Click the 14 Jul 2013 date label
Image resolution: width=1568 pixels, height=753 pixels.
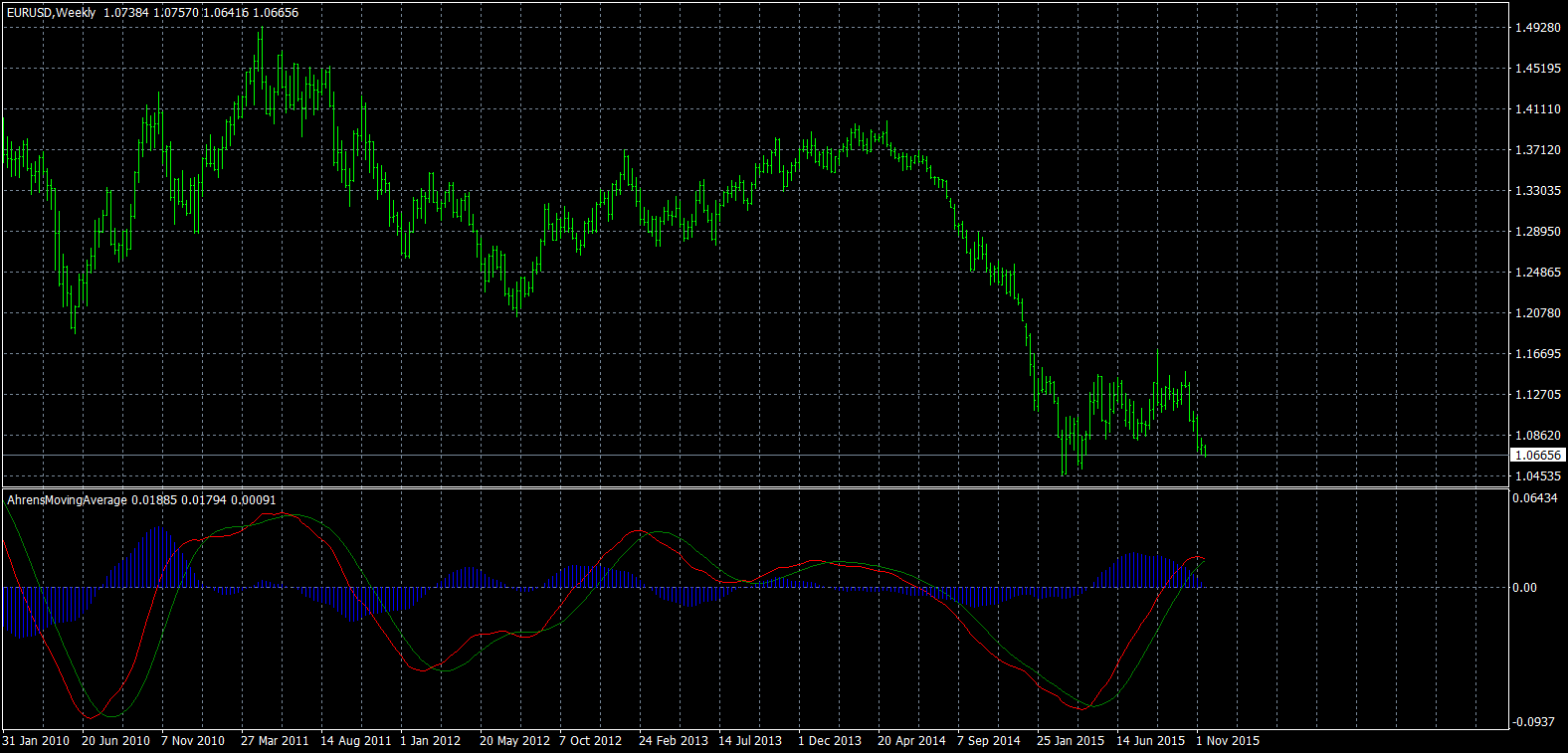click(750, 741)
